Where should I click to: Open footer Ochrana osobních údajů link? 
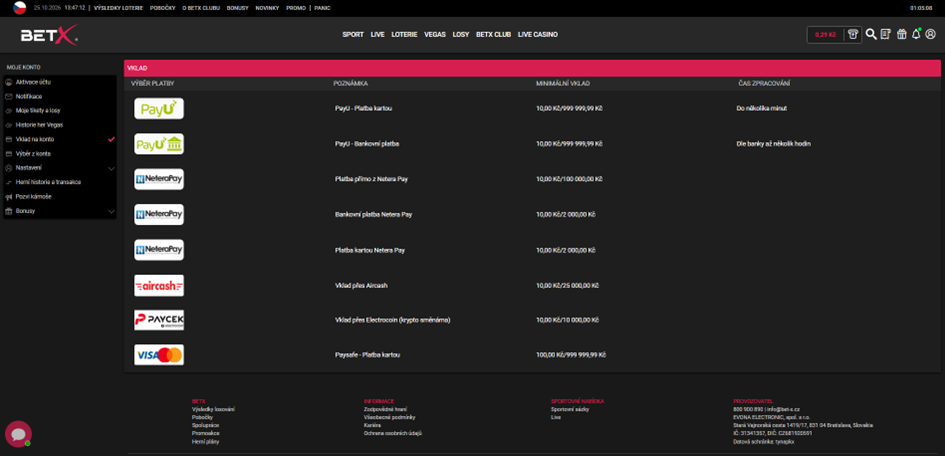point(392,433)
